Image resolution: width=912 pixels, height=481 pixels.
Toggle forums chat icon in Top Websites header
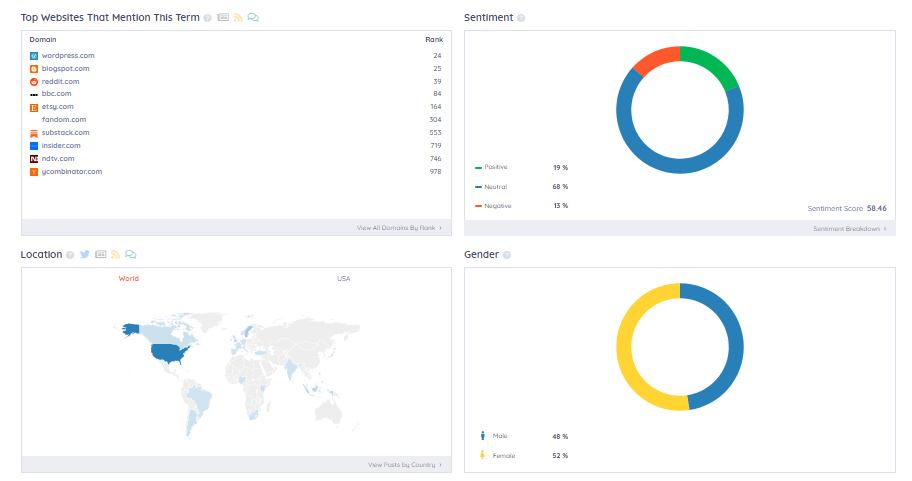[253, 17]
